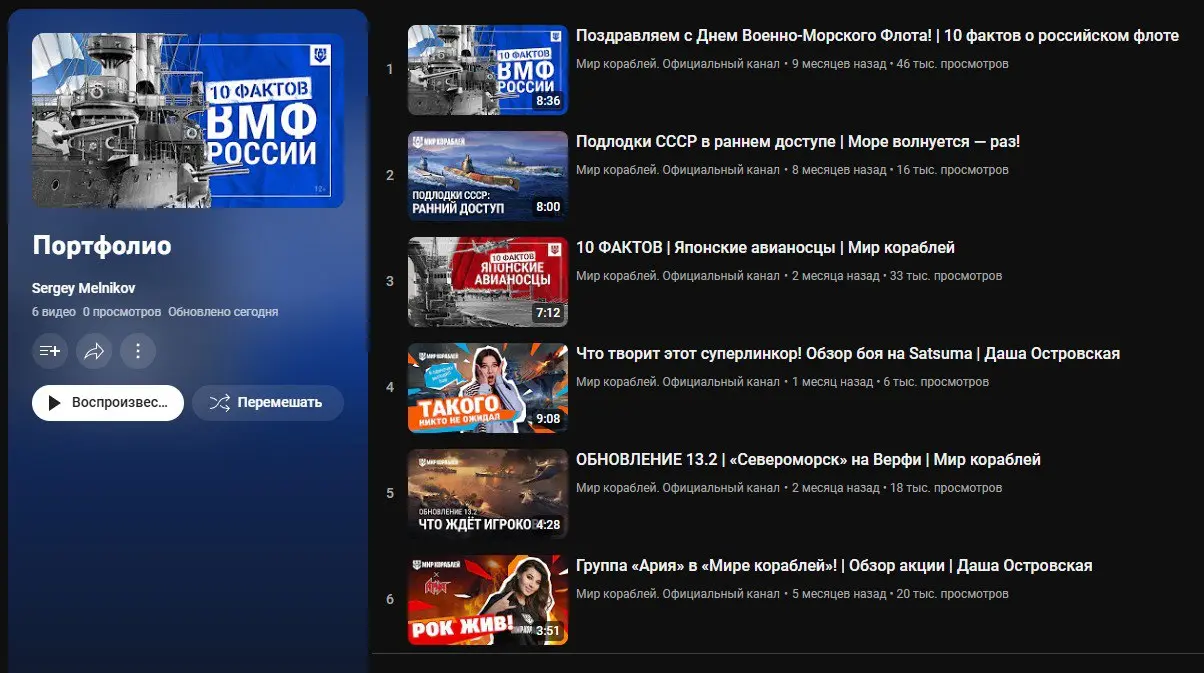This screenshot has height=673, width=1204.
Task: Click the 20 тыс. просмотров text
Action: [x=953, y=594]
